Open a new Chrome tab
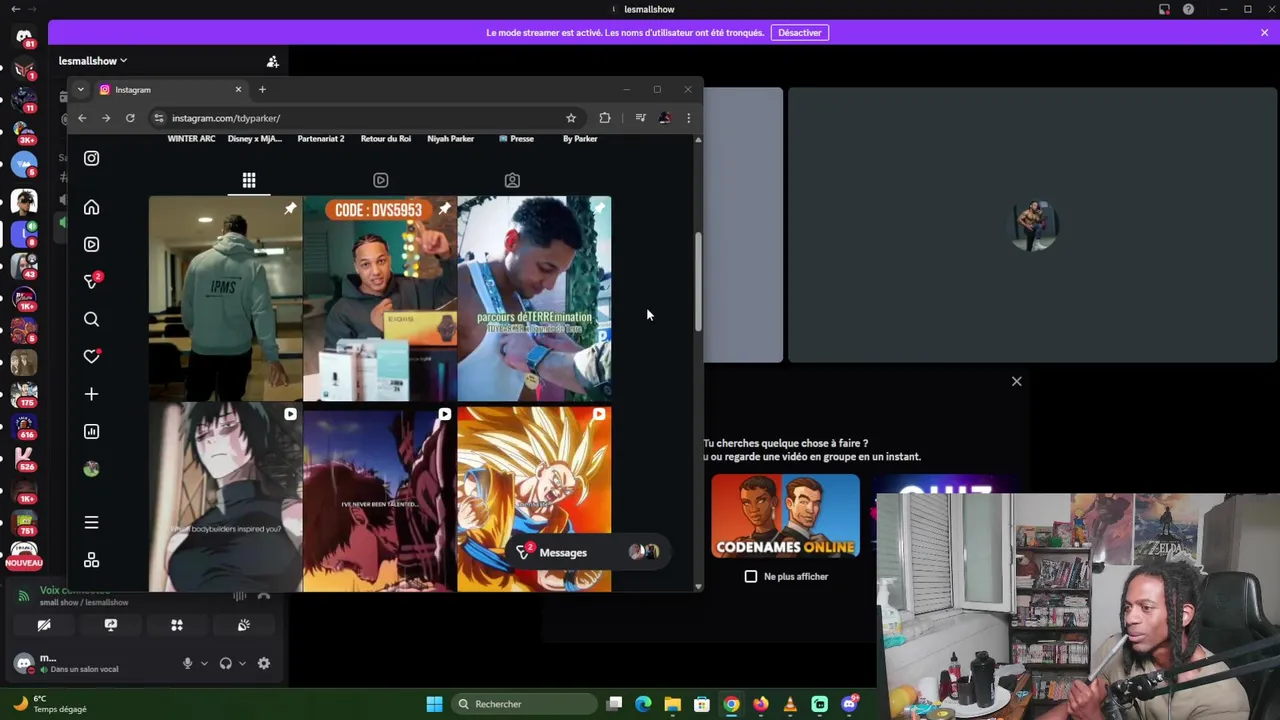 262,90
